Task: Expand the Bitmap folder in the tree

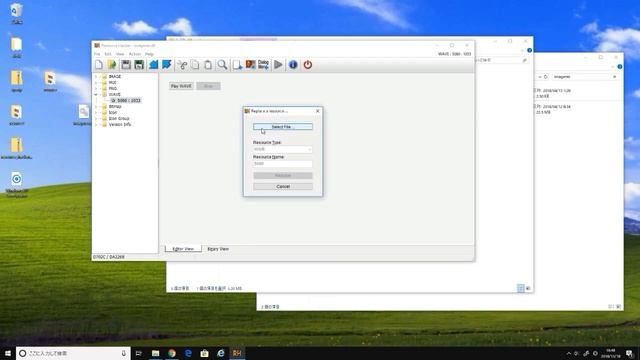Action: (x=96, y=106)
